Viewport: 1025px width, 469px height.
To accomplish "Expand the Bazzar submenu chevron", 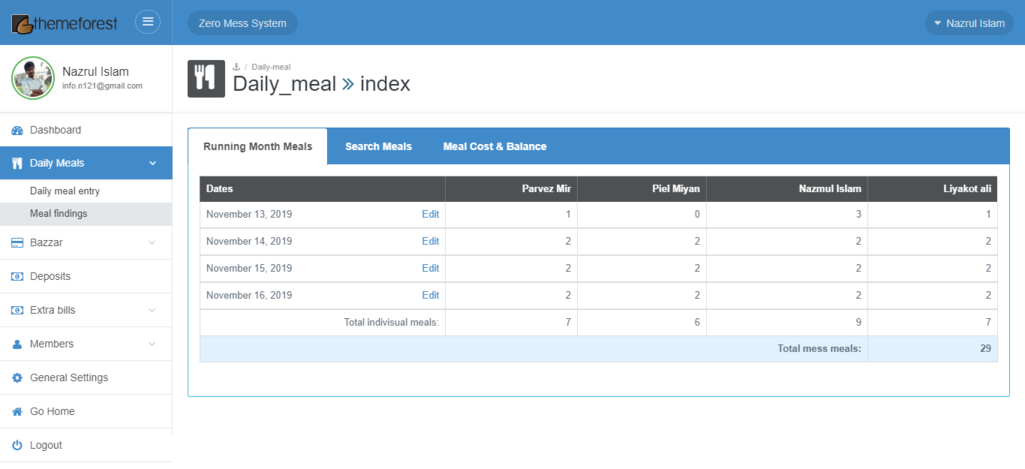I will click(x=152, y=243).
